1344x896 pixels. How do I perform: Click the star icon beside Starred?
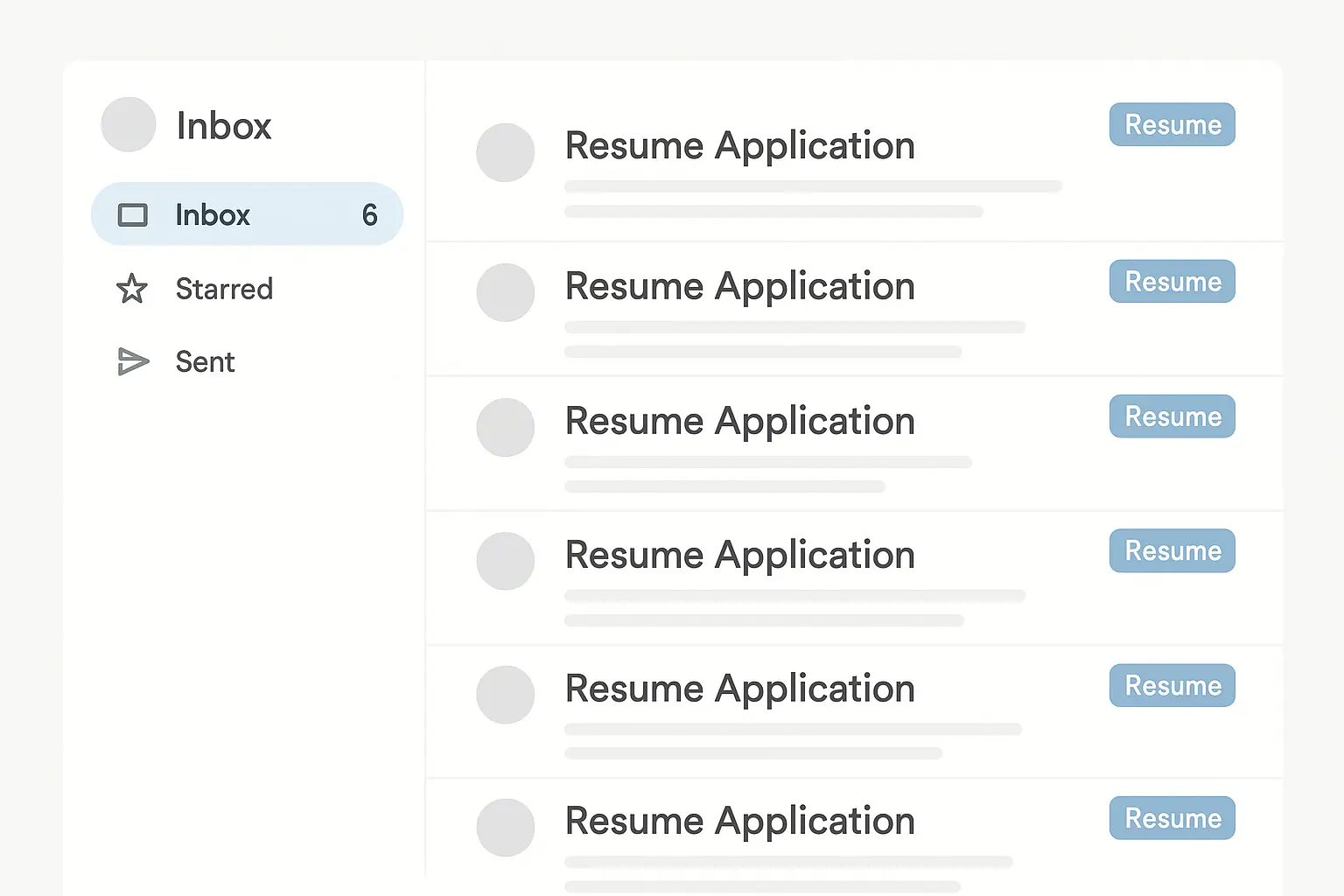(132, 289)
